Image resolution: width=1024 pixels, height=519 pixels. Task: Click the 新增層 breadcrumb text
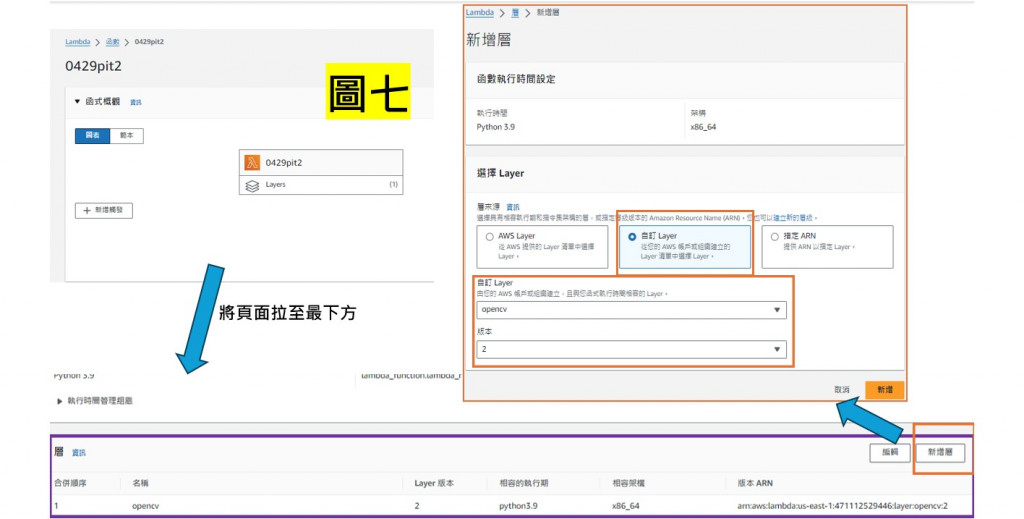547,12
